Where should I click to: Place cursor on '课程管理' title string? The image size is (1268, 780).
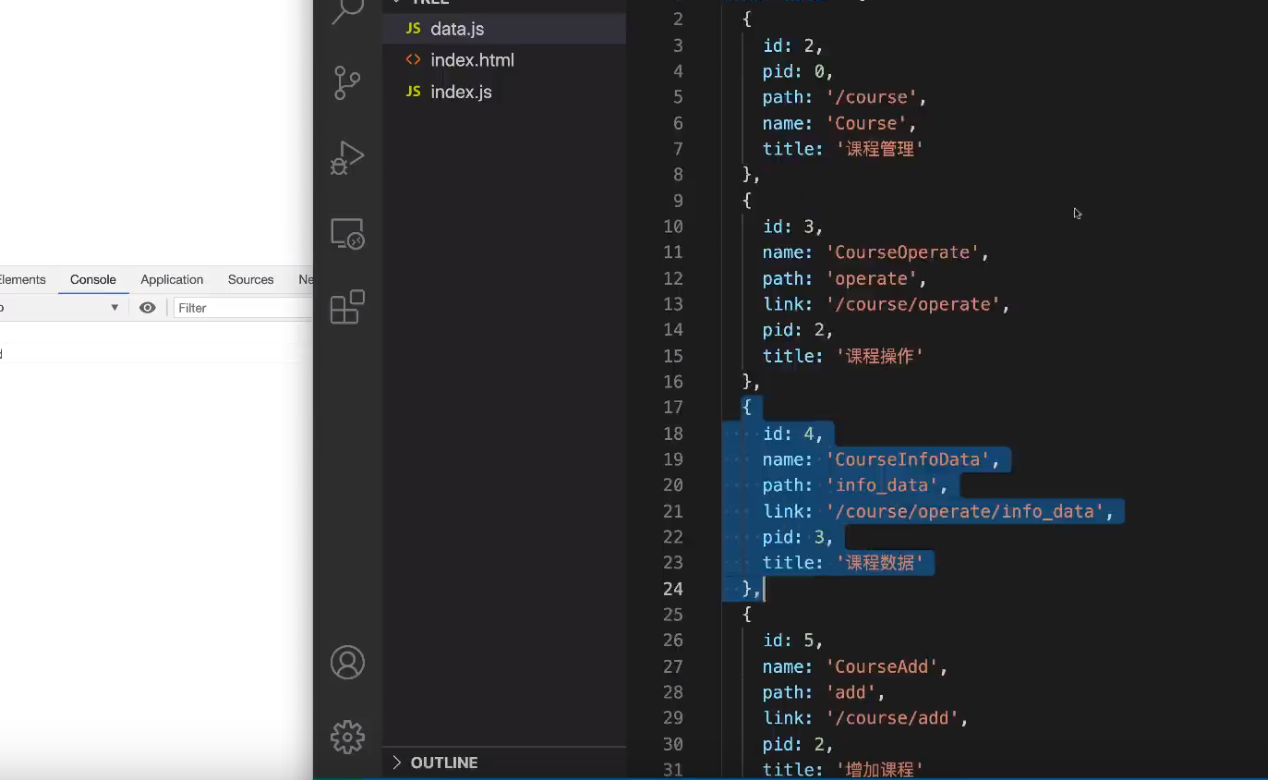pyautogui.click(x=880, y=149)
